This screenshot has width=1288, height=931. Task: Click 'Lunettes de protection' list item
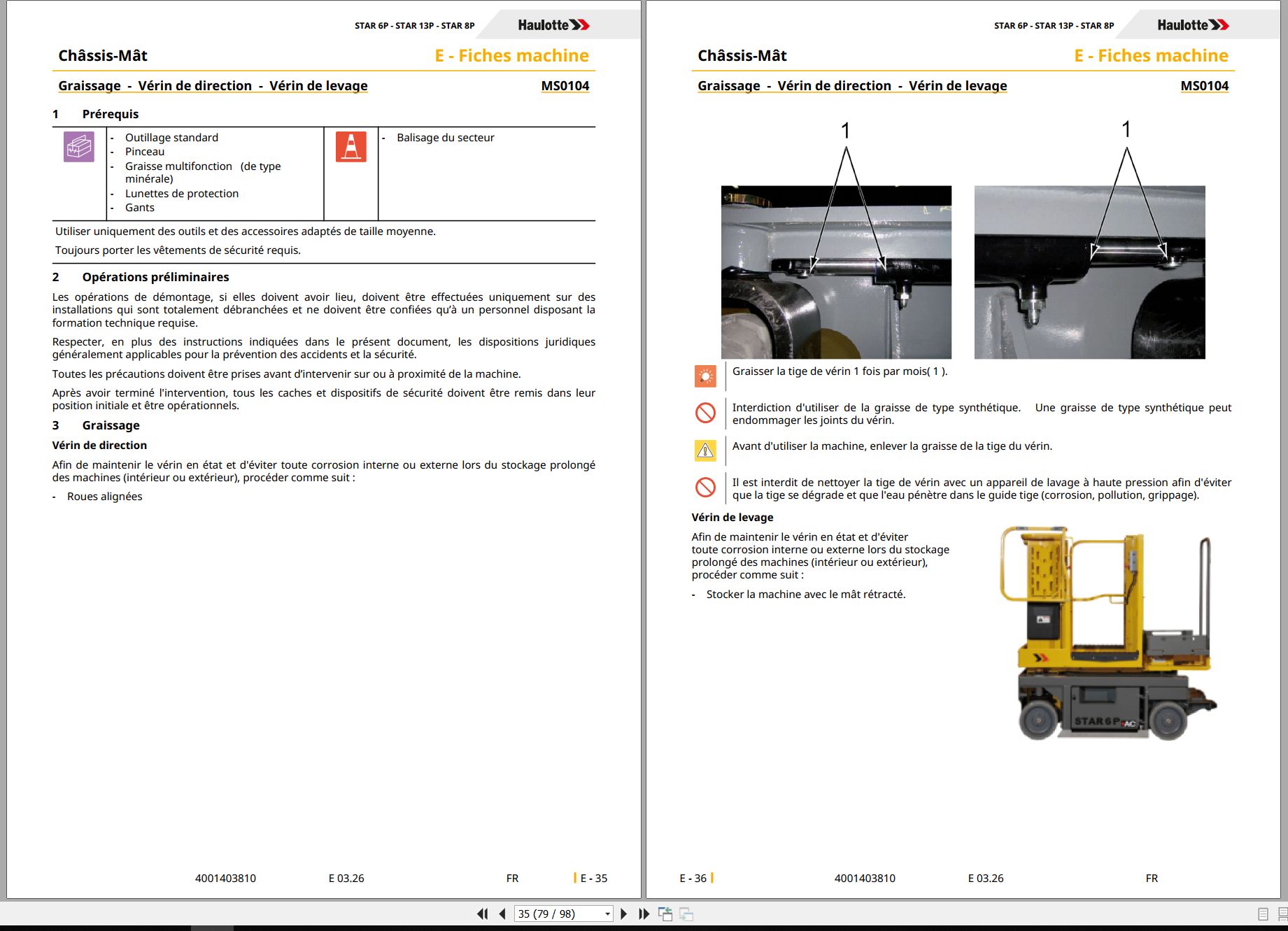[182, 194]
